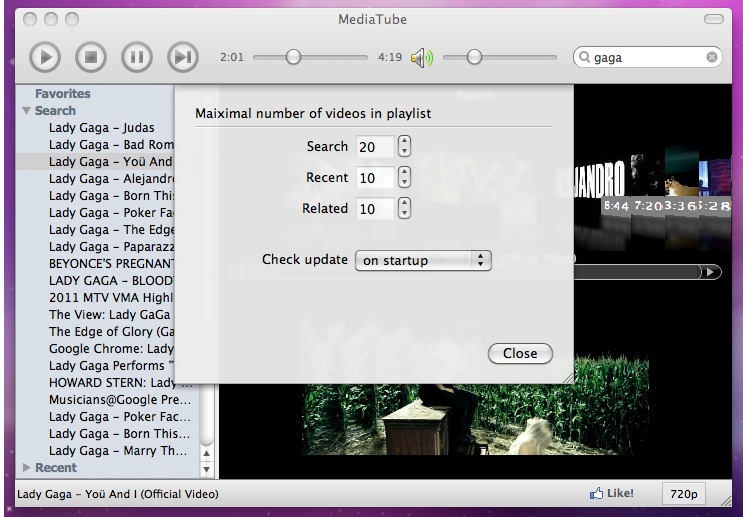Click the Search number input field

pyautogui.click(x=373, y=147)
